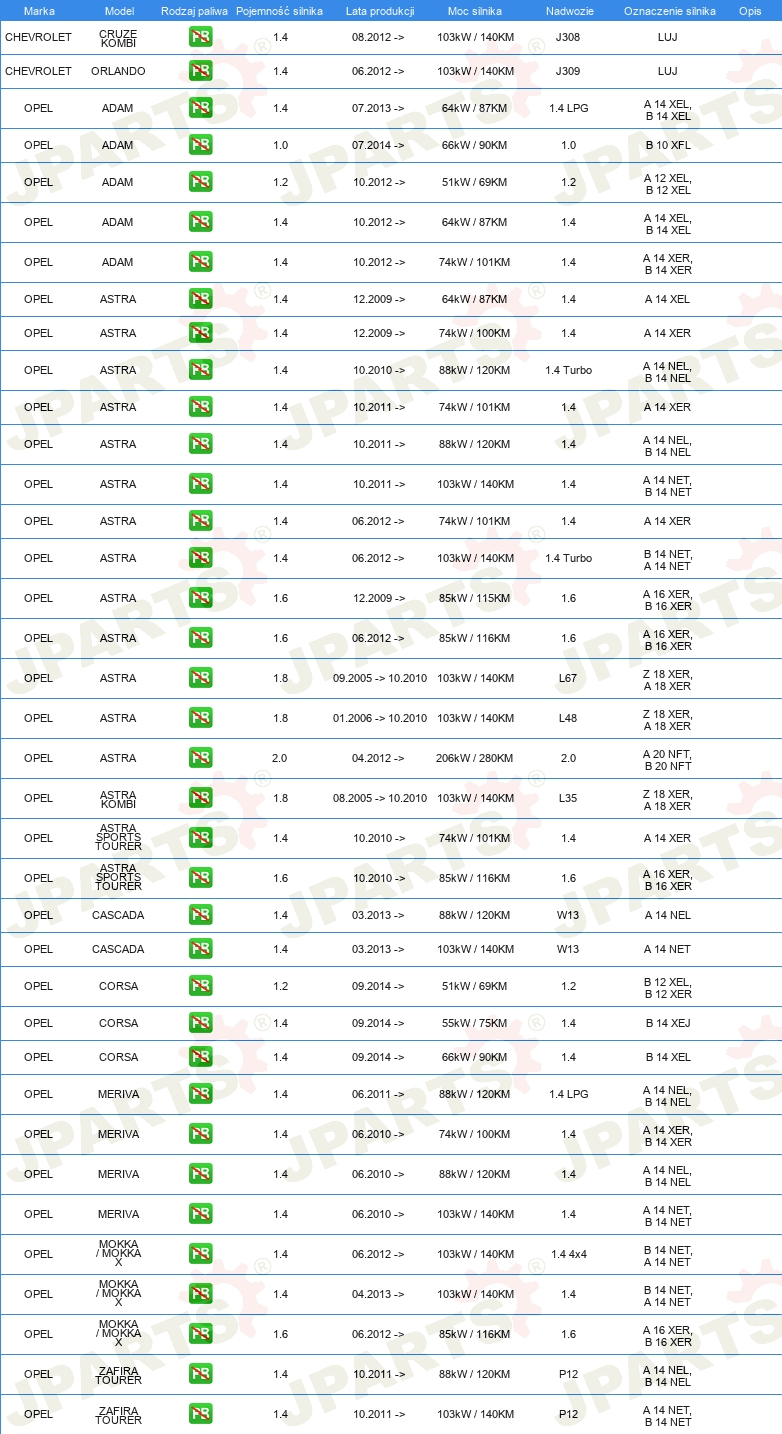Click the fuel icon in the Cascada A 14 NET row
Viewport: 782px width, 1434px height.
coord(200,949)
